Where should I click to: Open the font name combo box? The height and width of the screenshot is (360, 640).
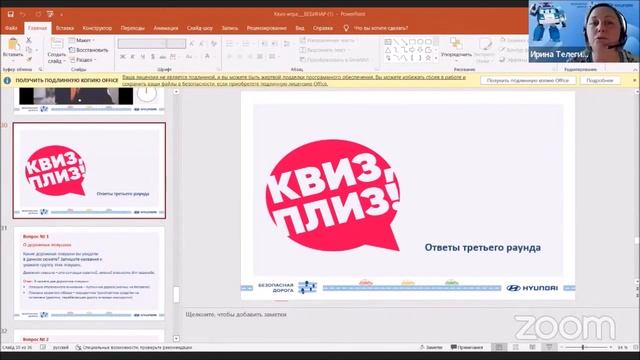[x=142, y=43]
